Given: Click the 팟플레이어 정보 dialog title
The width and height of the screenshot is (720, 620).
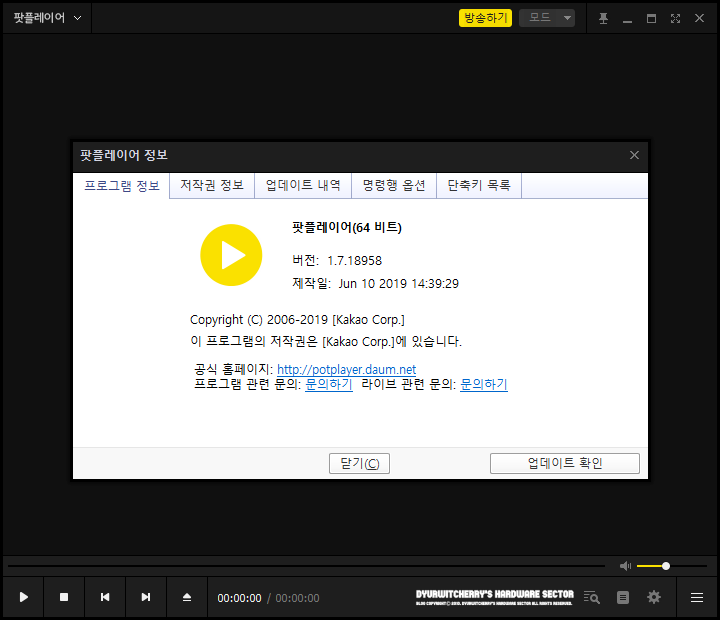Looking at the screenshot, I should point(124,155).
